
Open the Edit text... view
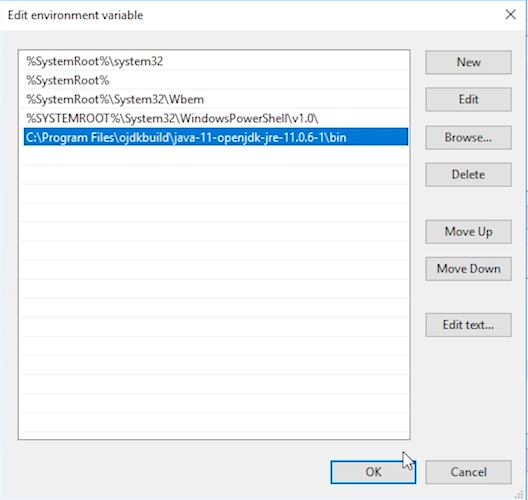click(468, 325)
